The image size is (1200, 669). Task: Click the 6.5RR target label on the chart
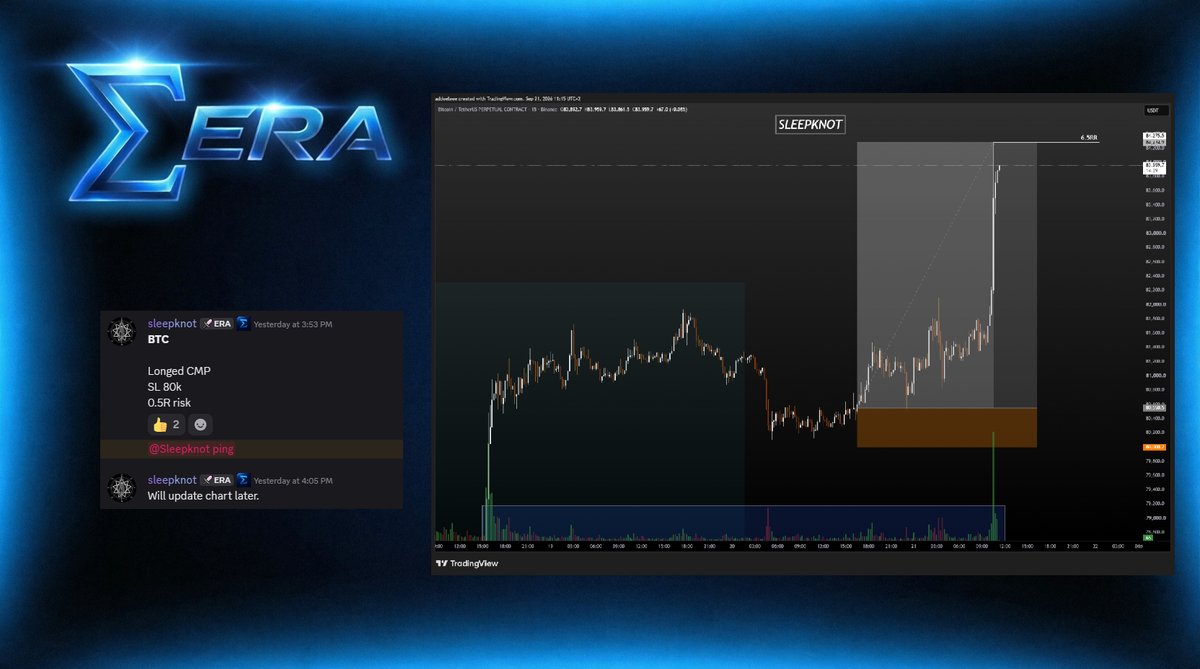point(1089,137)
